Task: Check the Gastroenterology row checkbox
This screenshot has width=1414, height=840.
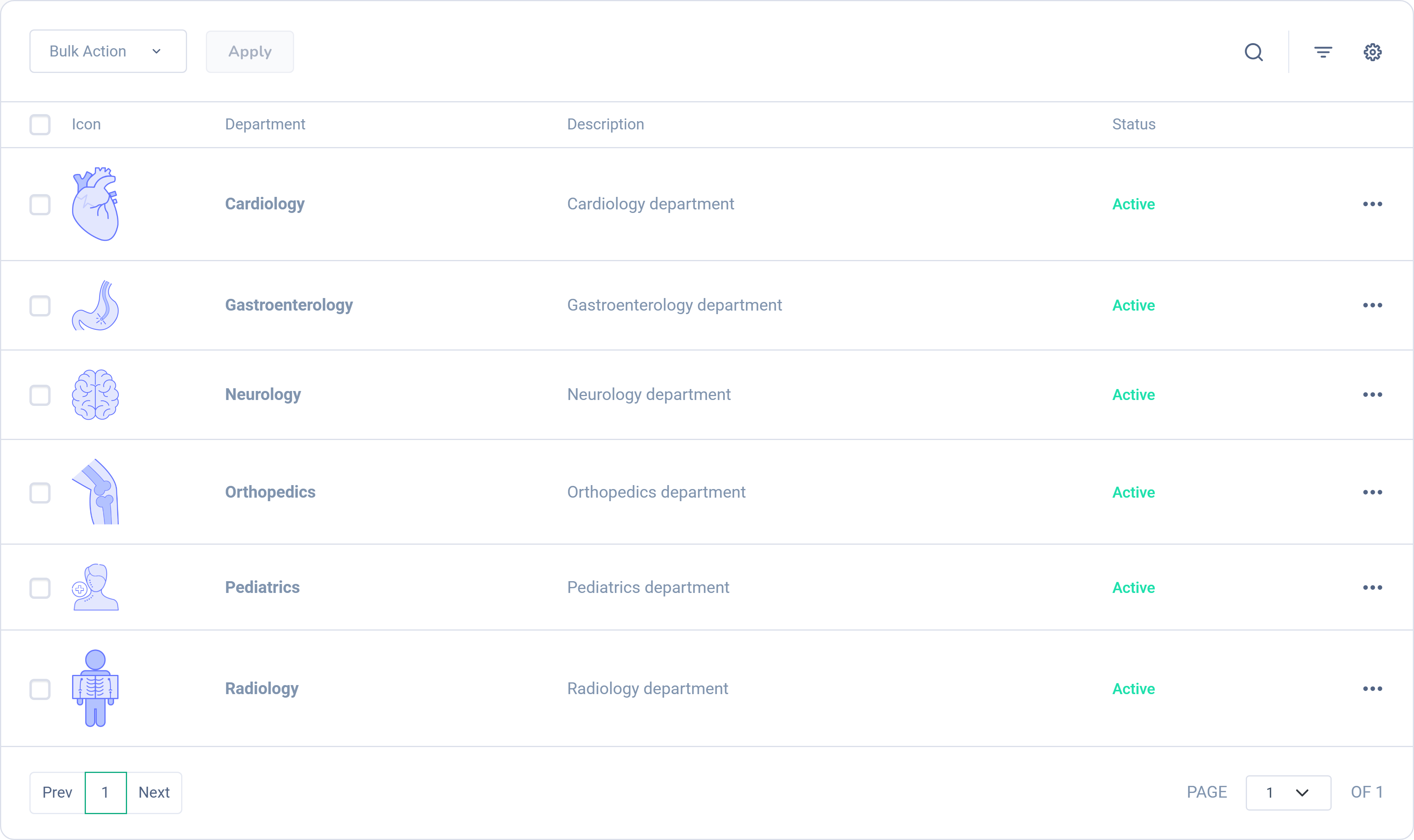Action: [40, 305]
